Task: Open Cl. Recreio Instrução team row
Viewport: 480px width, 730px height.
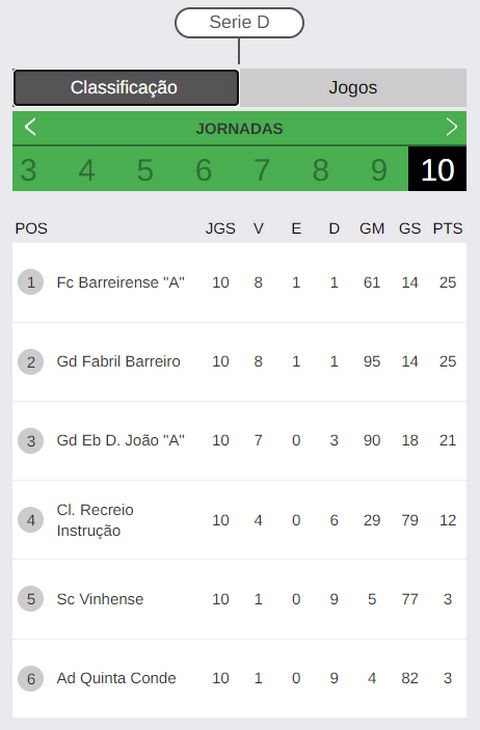Action: [239, 520]
